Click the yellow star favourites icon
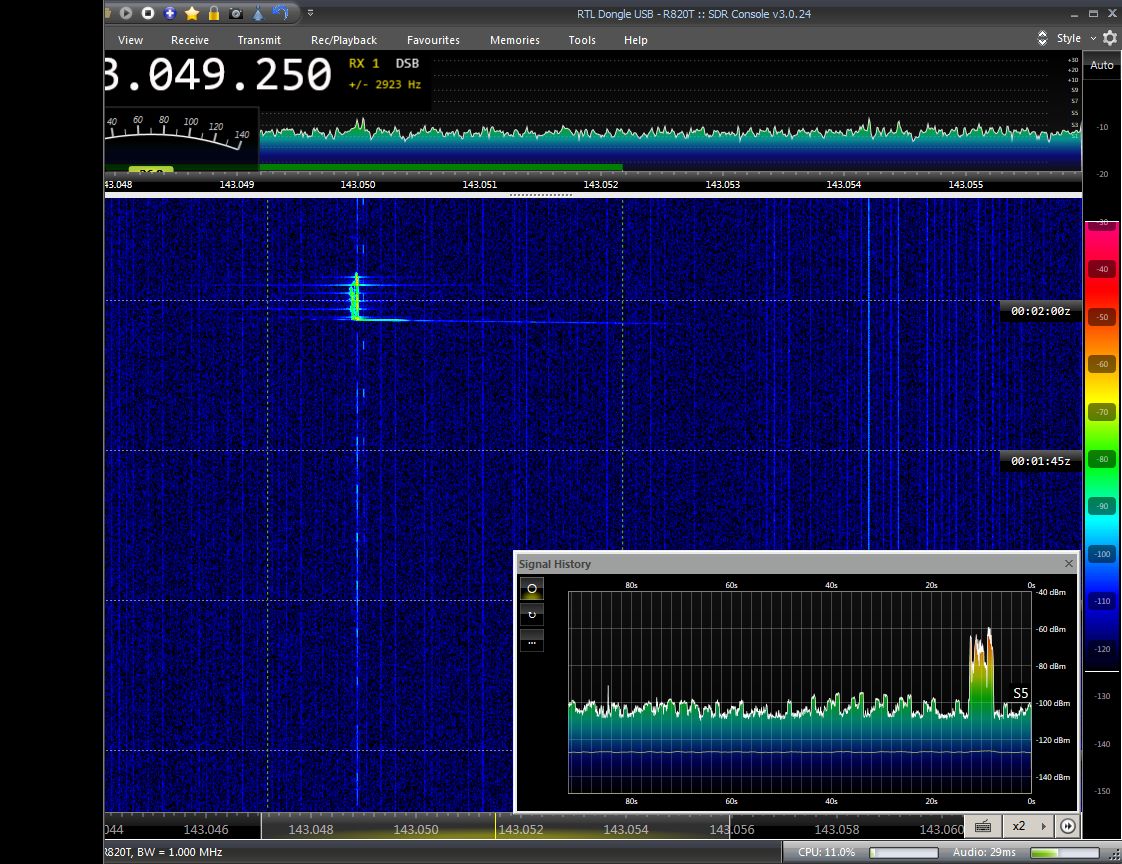This screenshot has width=1122, height=864. tap(192, 13)
